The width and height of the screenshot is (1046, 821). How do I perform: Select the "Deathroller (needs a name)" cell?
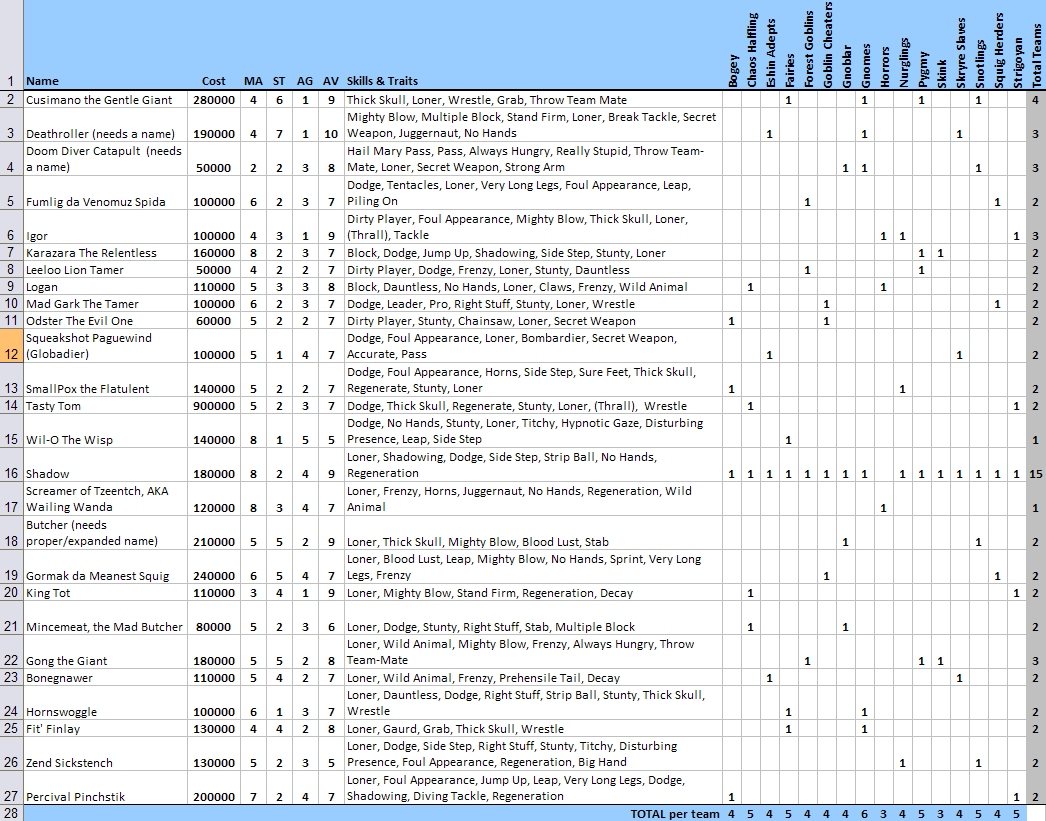(x=105, y=125)
